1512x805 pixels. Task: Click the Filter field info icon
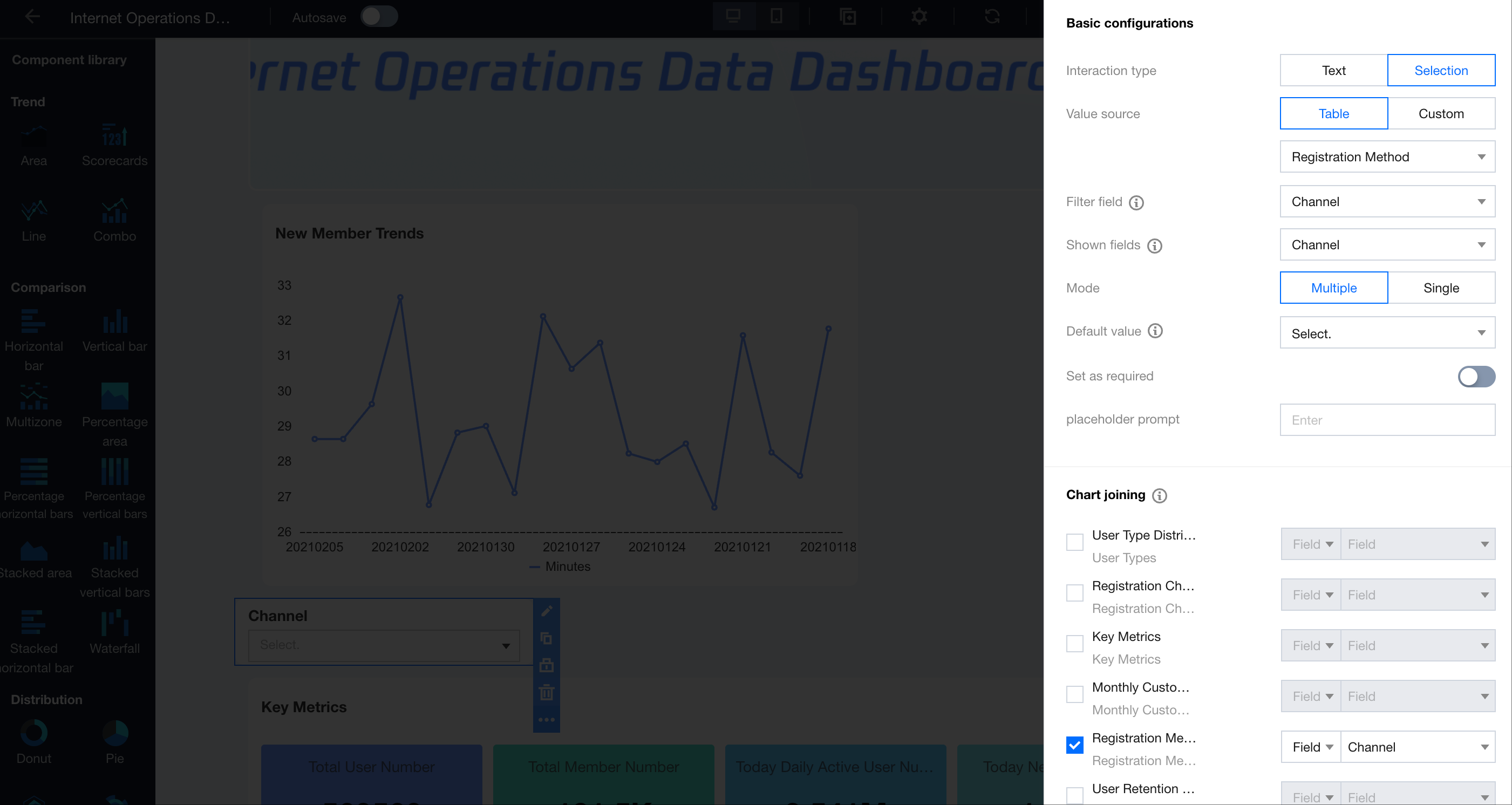point(1136,202)
